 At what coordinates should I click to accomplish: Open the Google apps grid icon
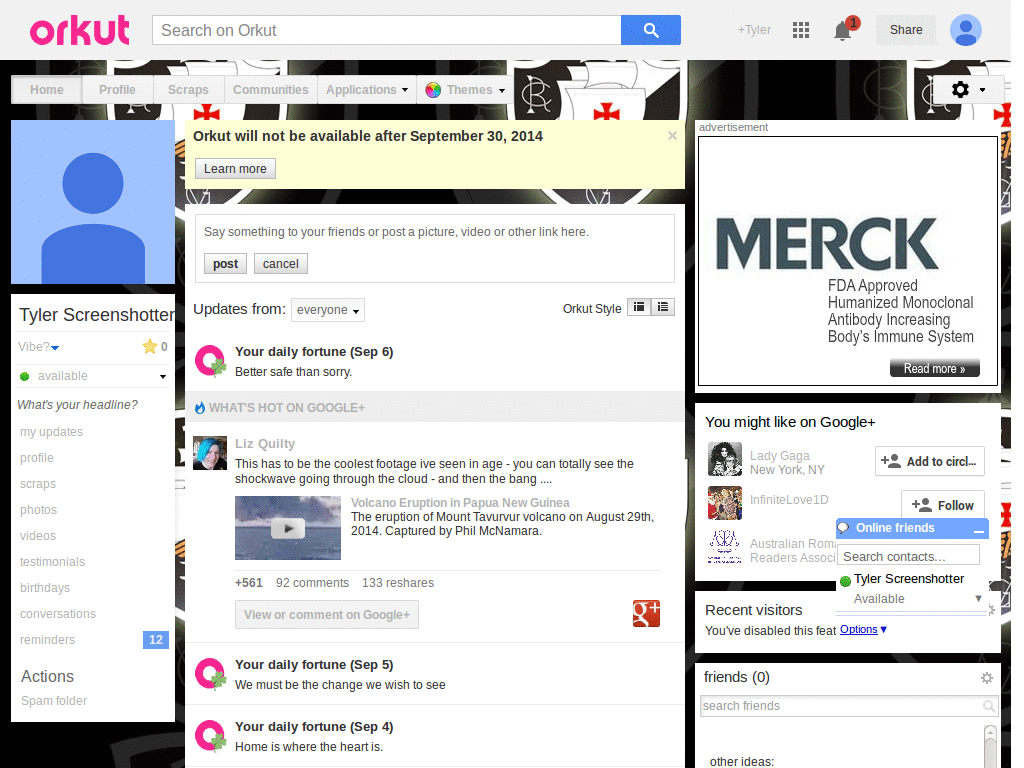(801, 30)
